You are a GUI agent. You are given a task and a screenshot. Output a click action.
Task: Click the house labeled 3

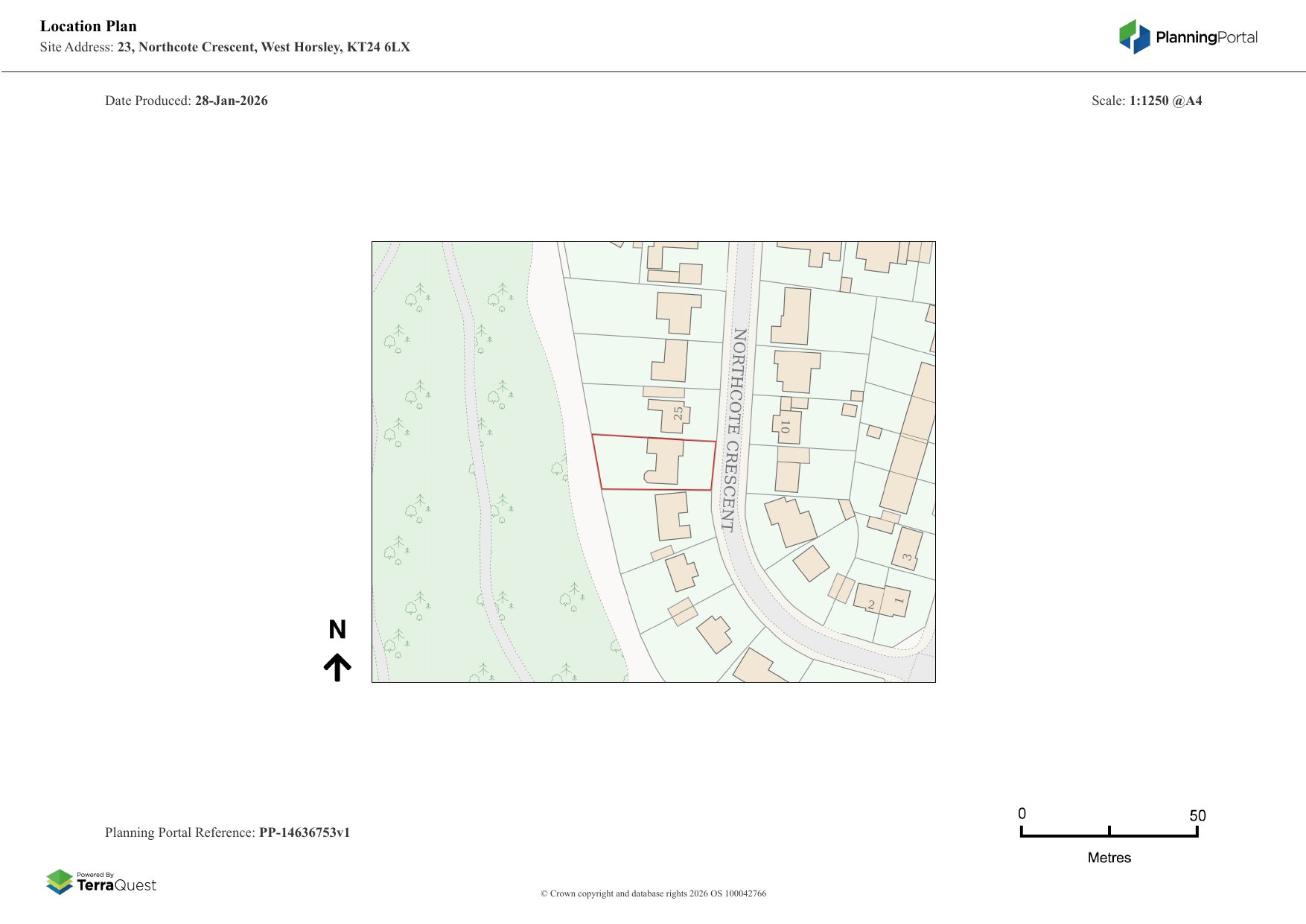click(x=907, y=549)
